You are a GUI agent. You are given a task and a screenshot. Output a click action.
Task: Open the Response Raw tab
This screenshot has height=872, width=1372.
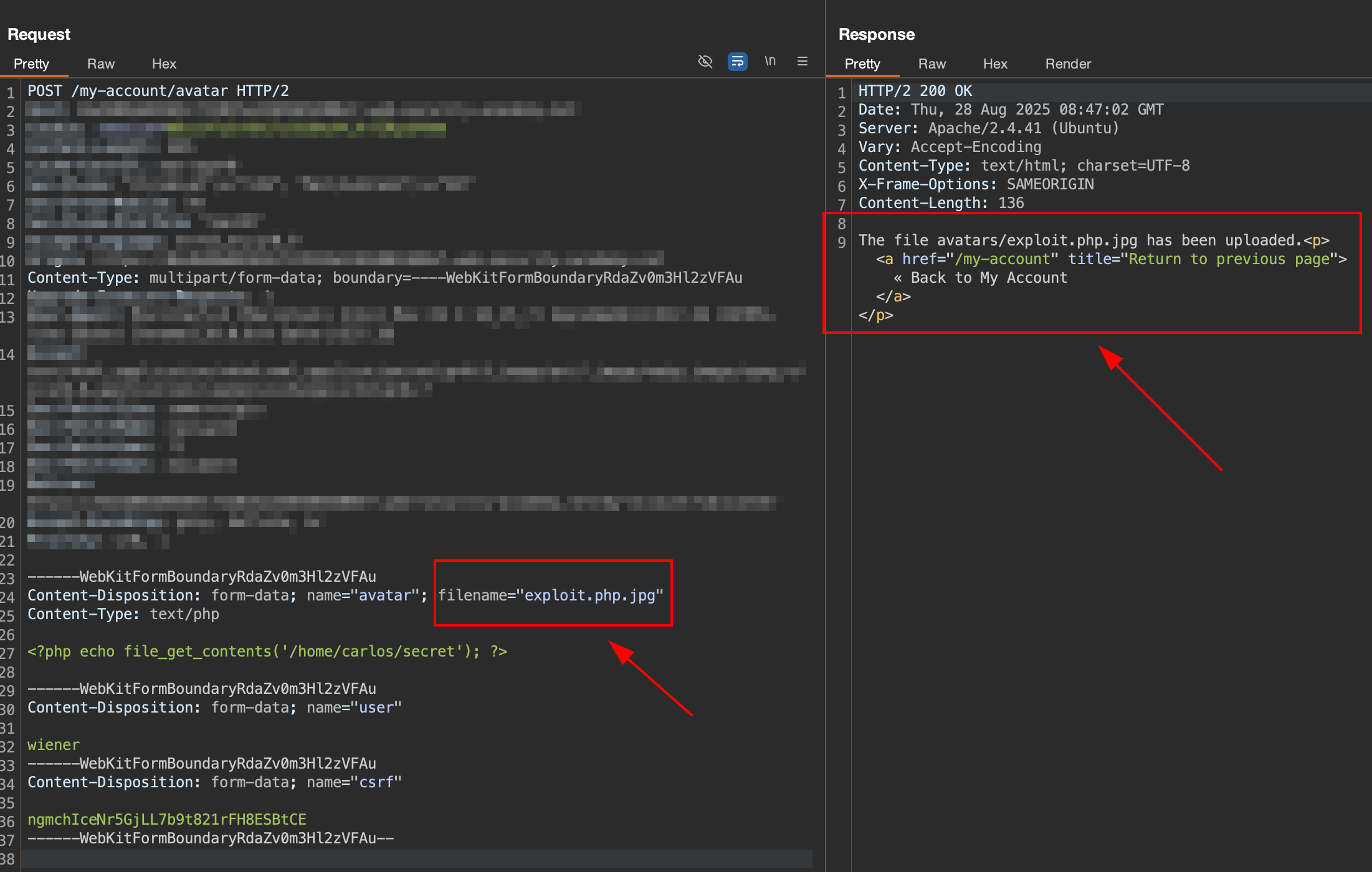(931, 64)
